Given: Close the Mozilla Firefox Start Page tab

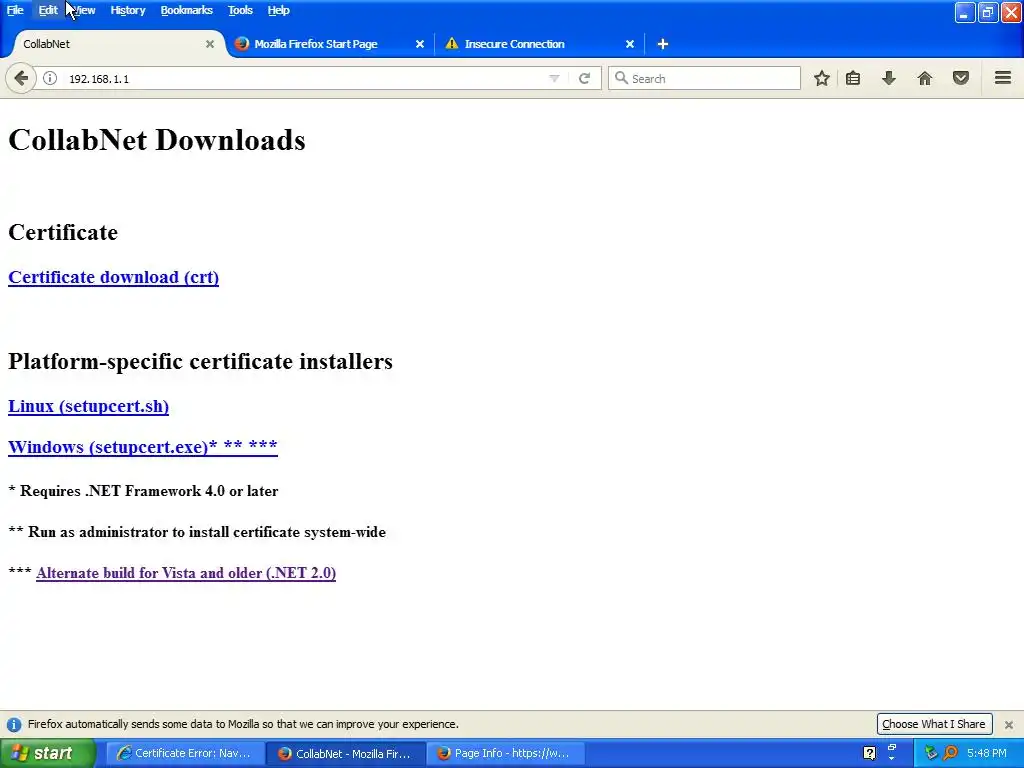Looking at the screenshot, I should (420, 44).
